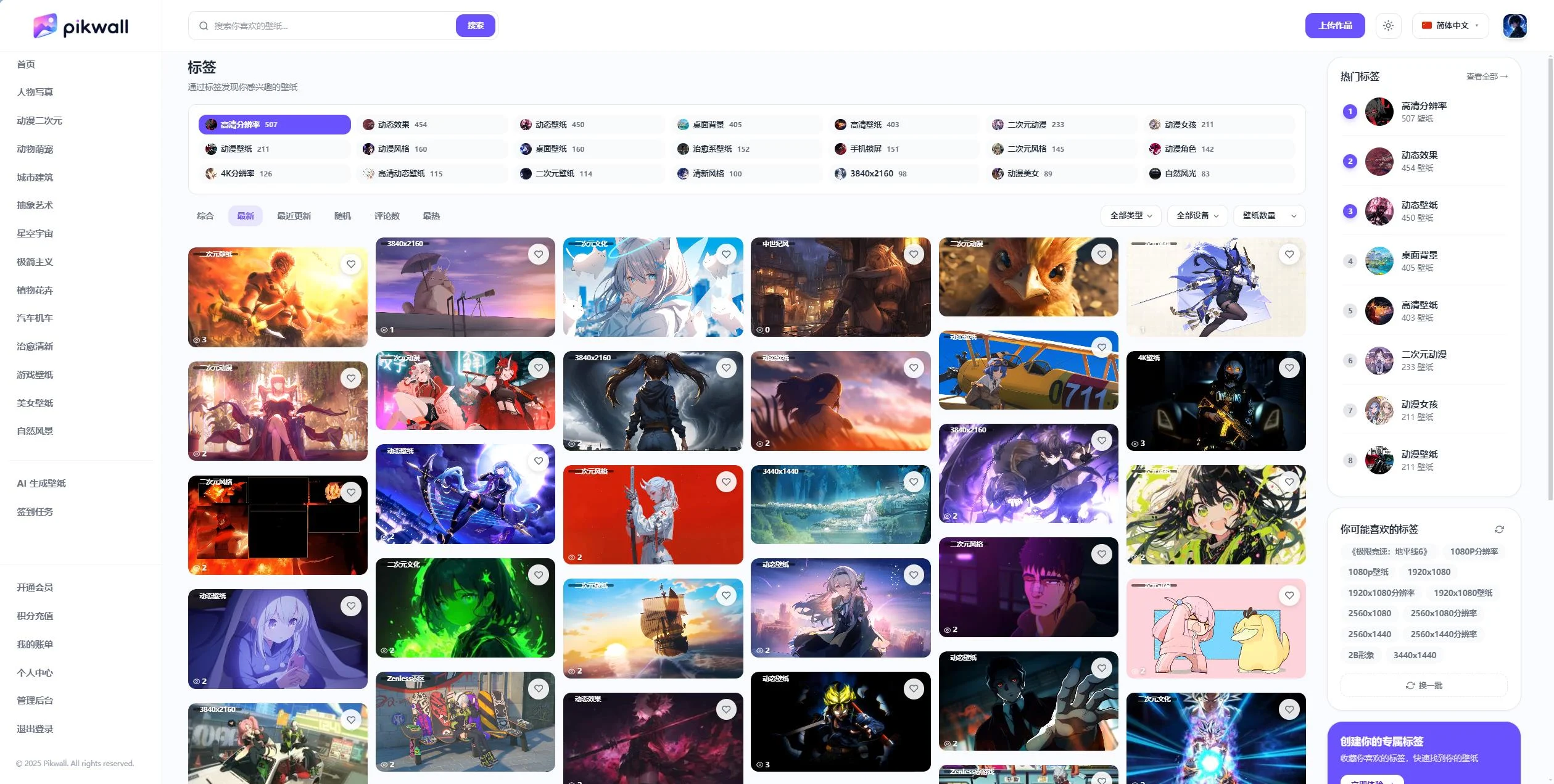
Task: Open the 查看全部 link in 热门标签
Action: pos(1487,76)
